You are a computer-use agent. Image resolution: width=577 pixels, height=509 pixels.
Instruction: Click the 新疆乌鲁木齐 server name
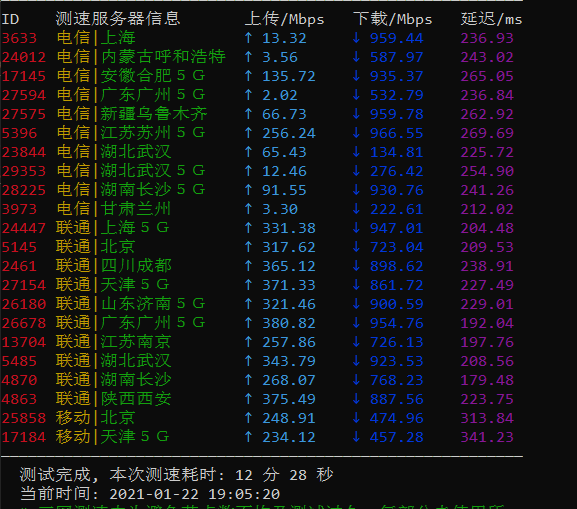point(154,114)
